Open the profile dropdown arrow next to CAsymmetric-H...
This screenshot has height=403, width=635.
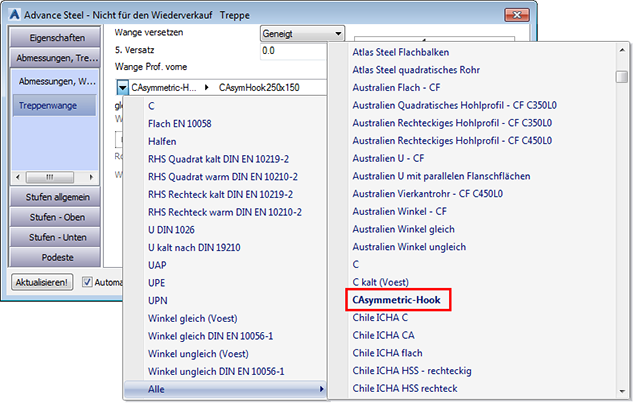[x=122, y=87]
